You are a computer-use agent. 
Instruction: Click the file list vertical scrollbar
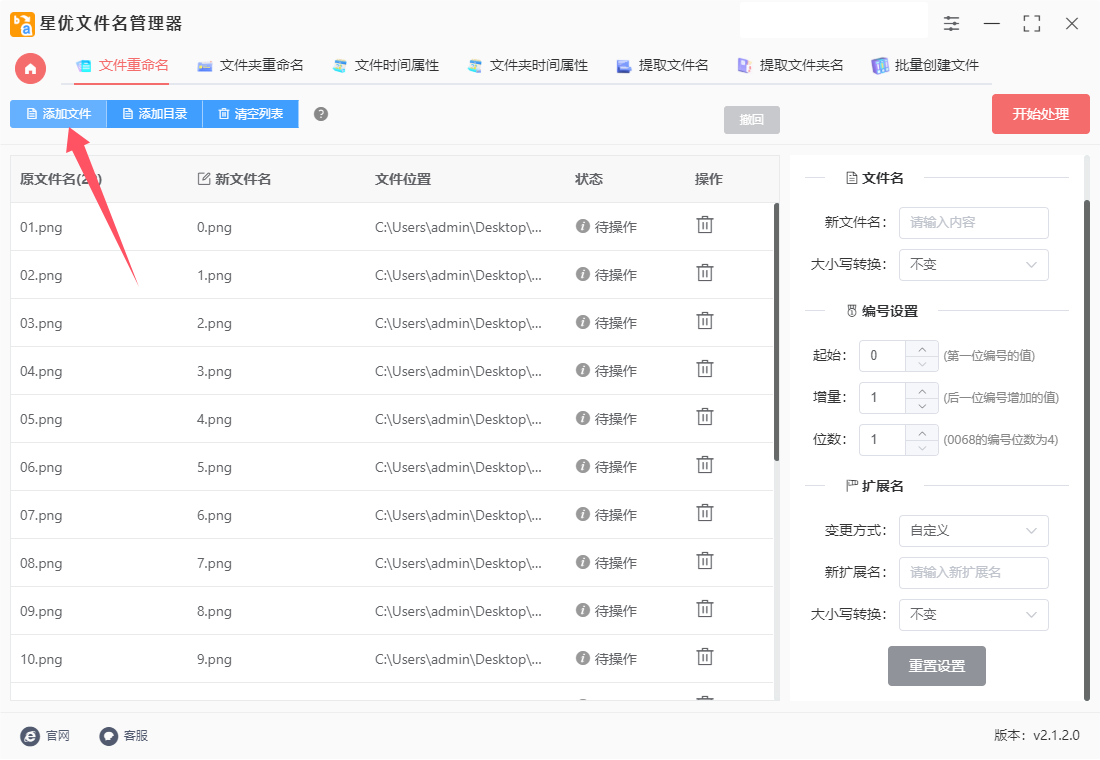point(776,332)
